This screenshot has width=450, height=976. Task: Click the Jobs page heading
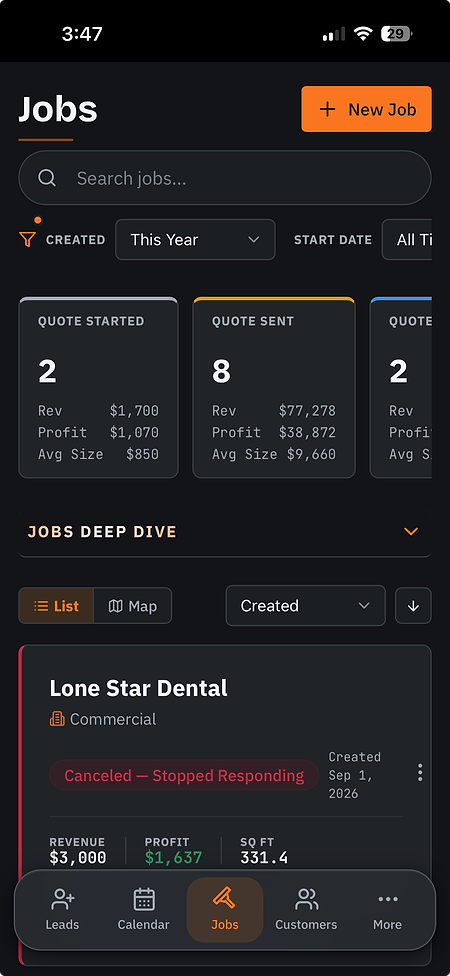tap(58, 109)
